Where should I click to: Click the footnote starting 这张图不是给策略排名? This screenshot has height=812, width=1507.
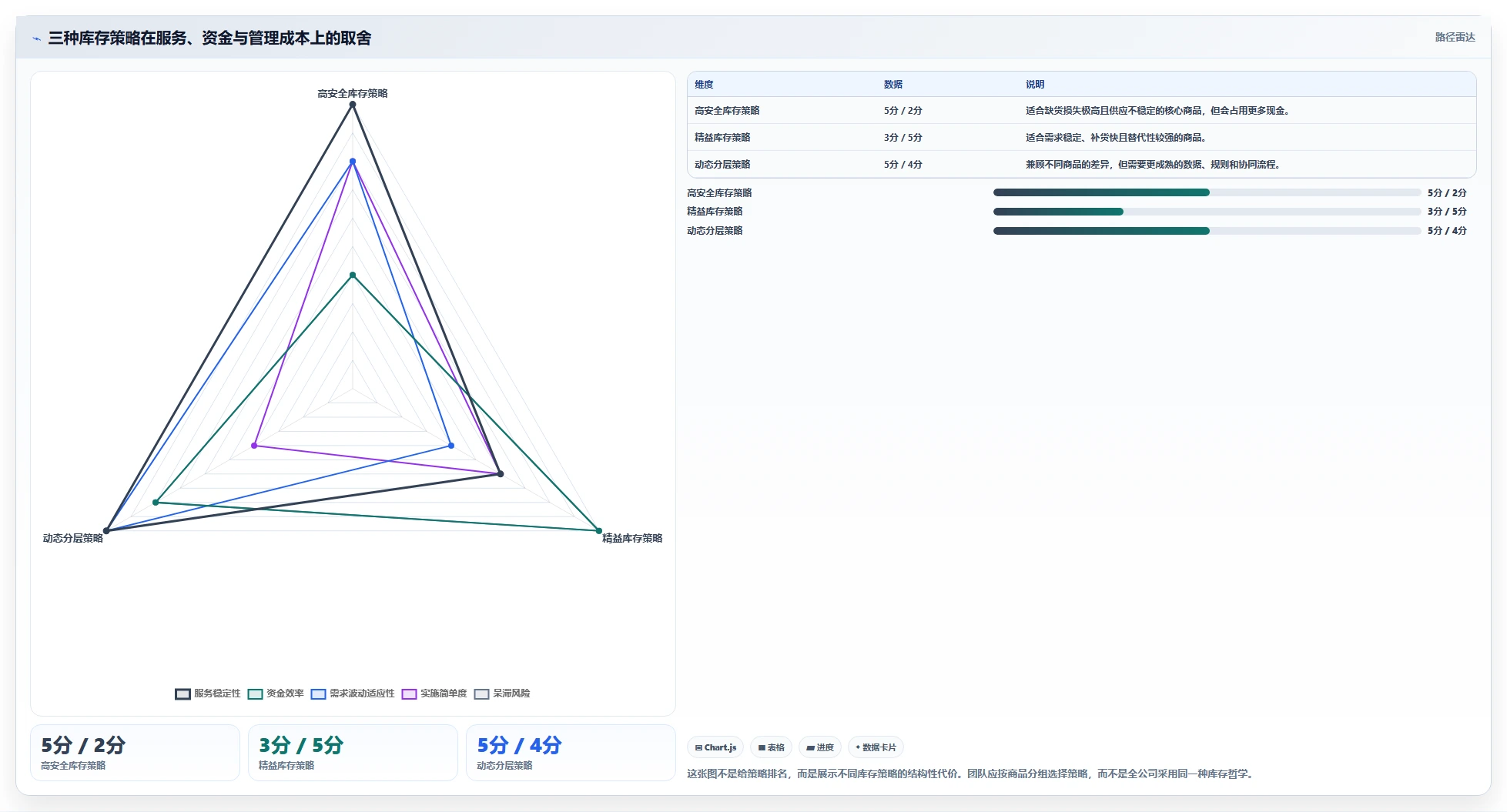[972, 774]
